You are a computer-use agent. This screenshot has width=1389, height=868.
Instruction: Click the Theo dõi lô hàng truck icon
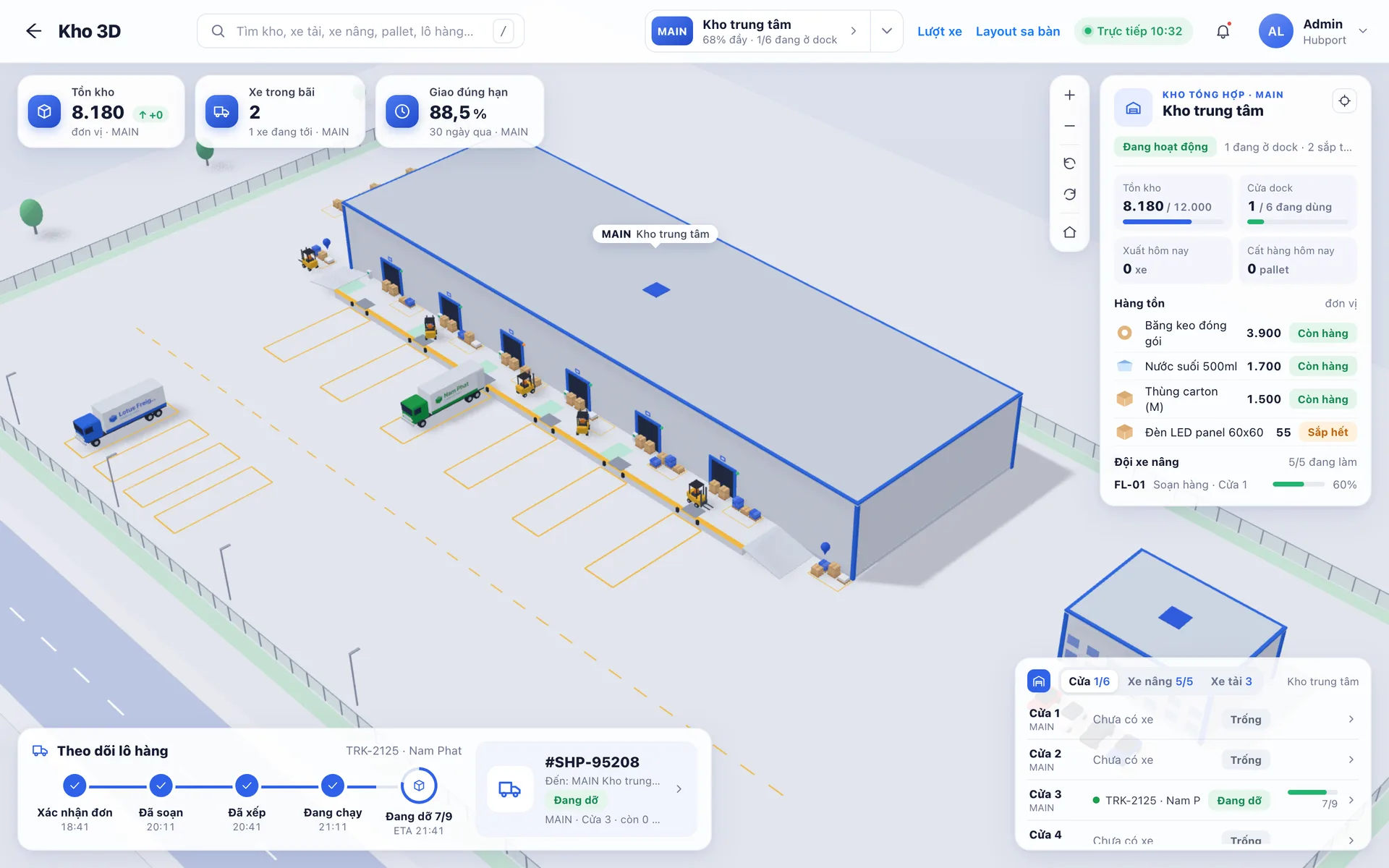point(41,751)
